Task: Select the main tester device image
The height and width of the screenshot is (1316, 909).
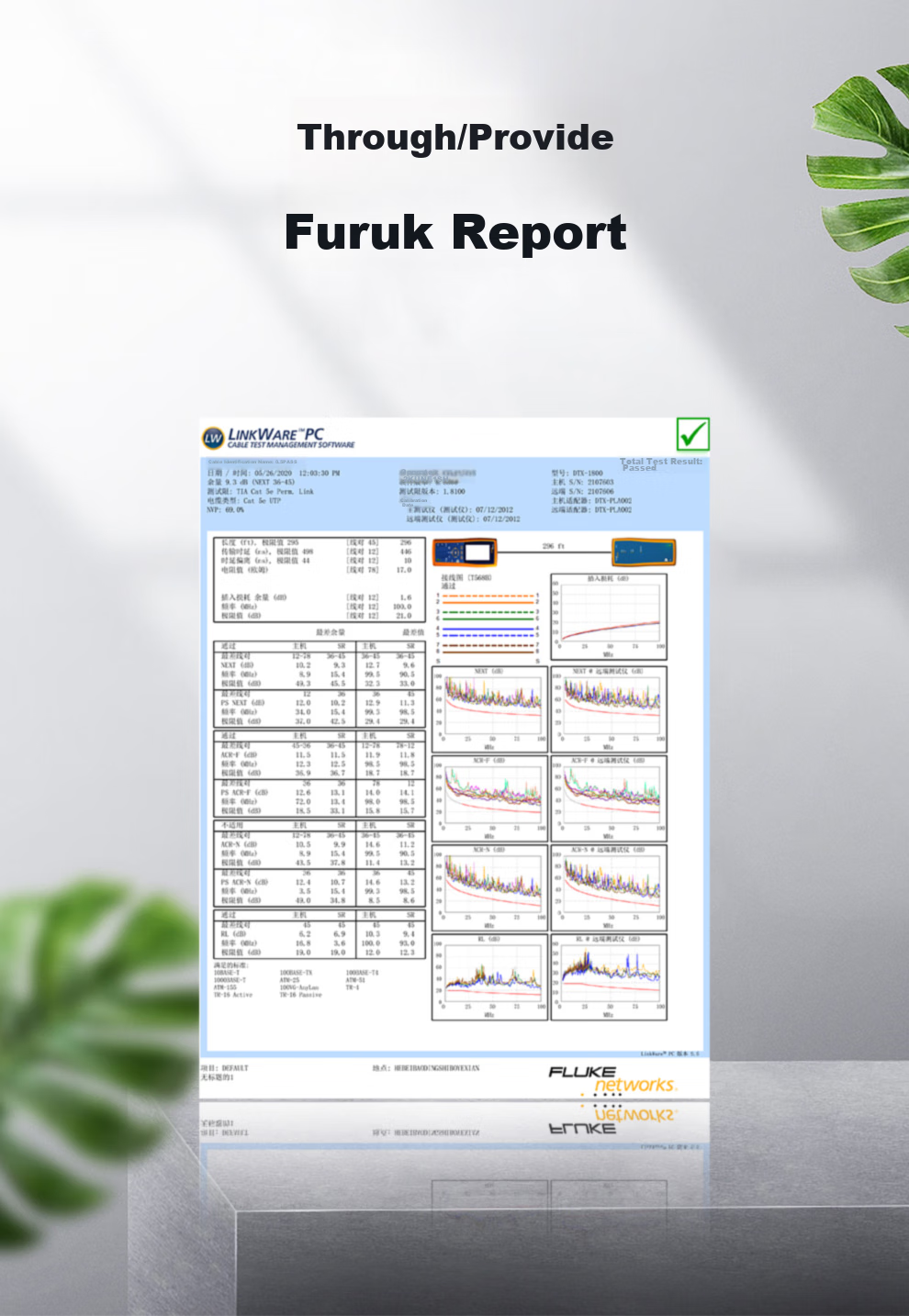Action: point(465,552)
